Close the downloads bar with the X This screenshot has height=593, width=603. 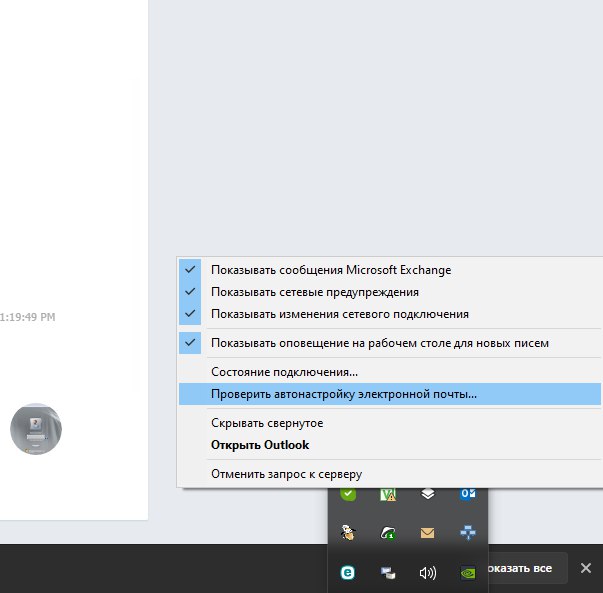(586, 568)
